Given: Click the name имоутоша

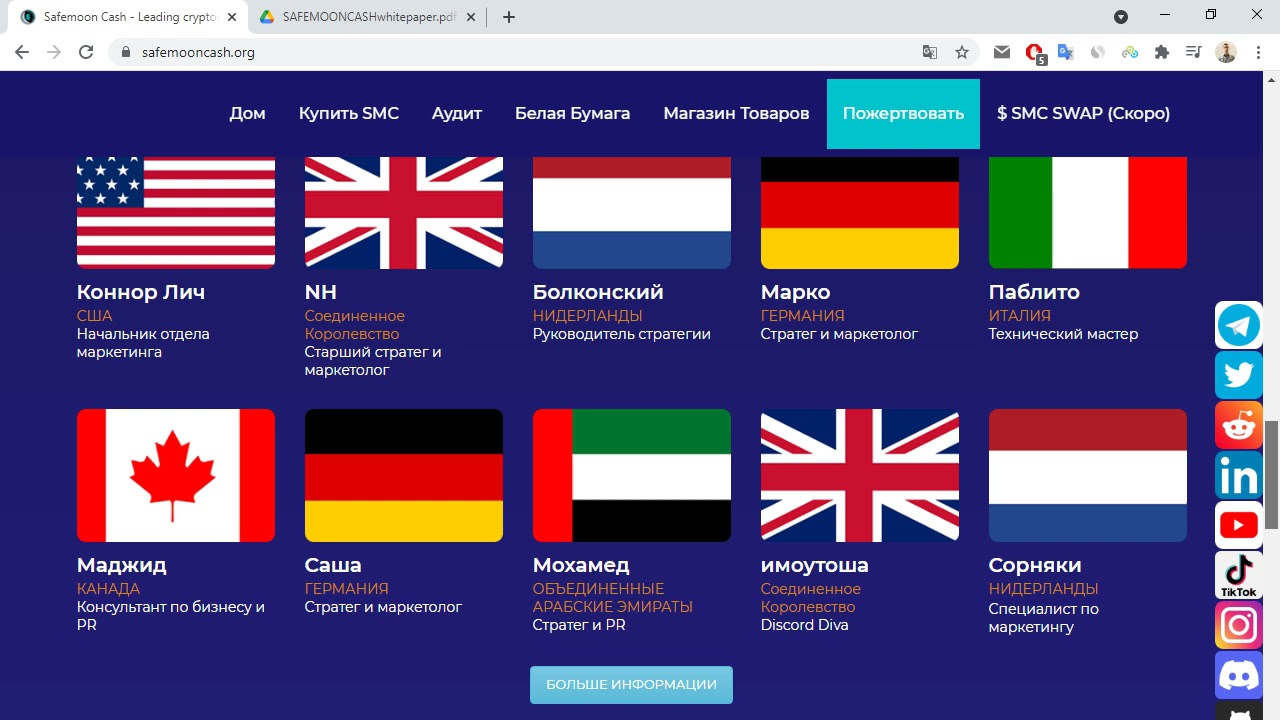Looking at the screenshot, I should pos(815,565).
